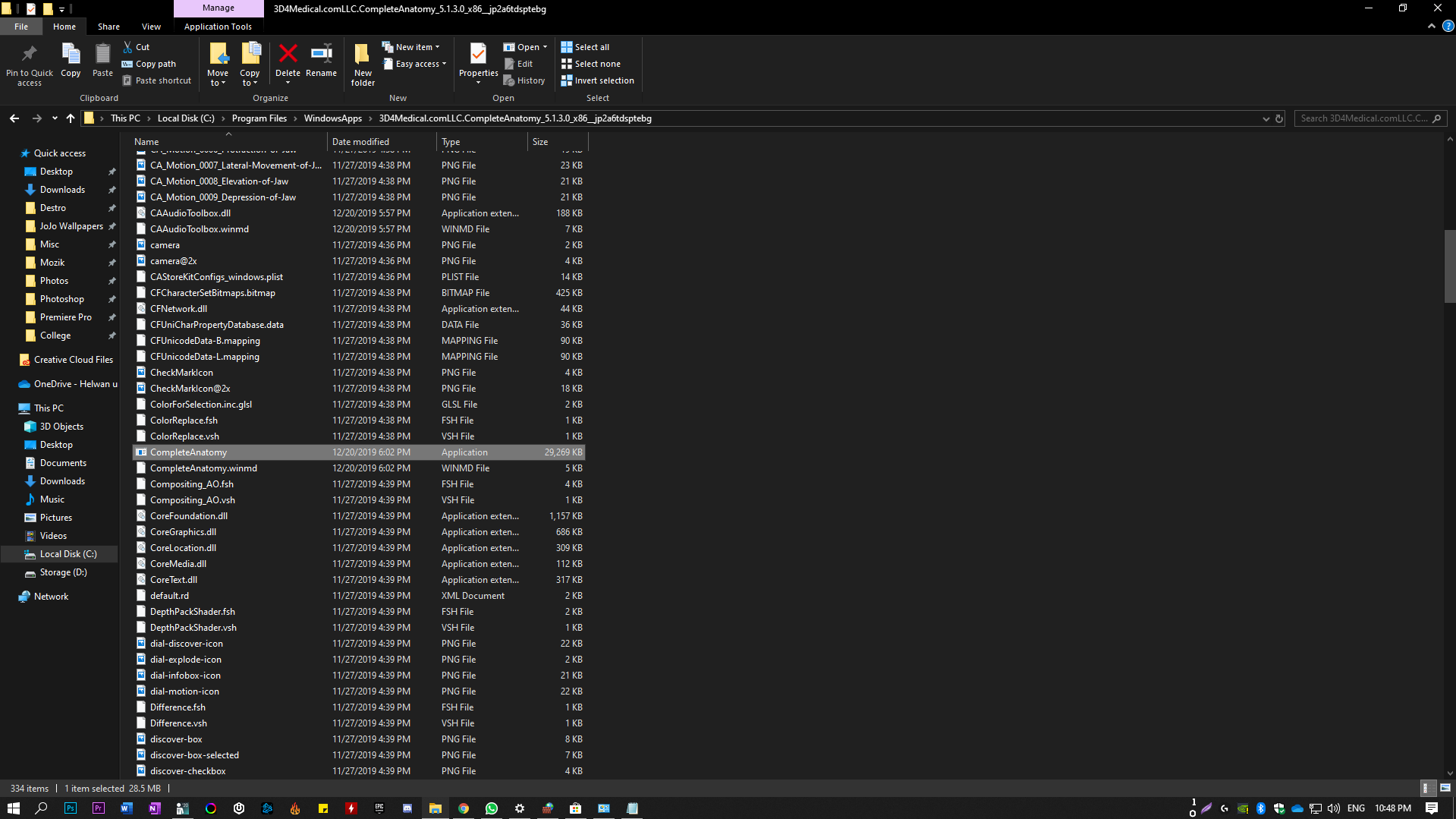Open the File menu
The width and height of the screenshot is (1456, 819).
click(x=21, y=27)
